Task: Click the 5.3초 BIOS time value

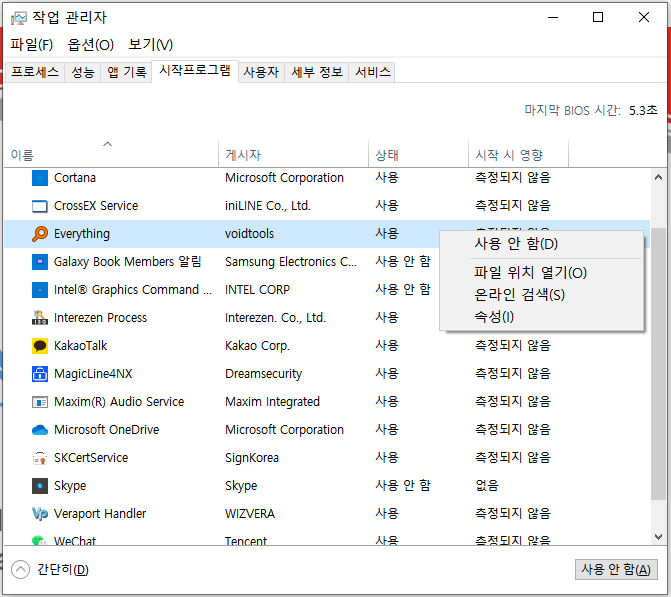Action: click(643, 110)
